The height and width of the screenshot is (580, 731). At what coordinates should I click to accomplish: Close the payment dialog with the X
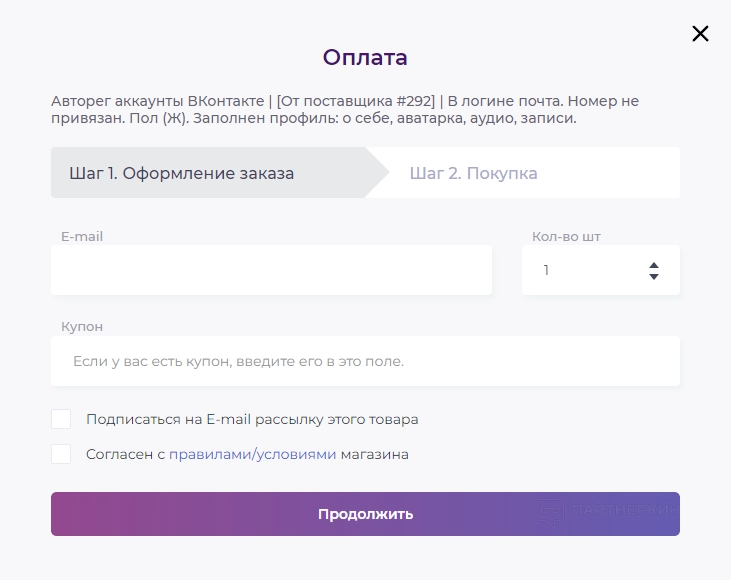coord(700,34)
